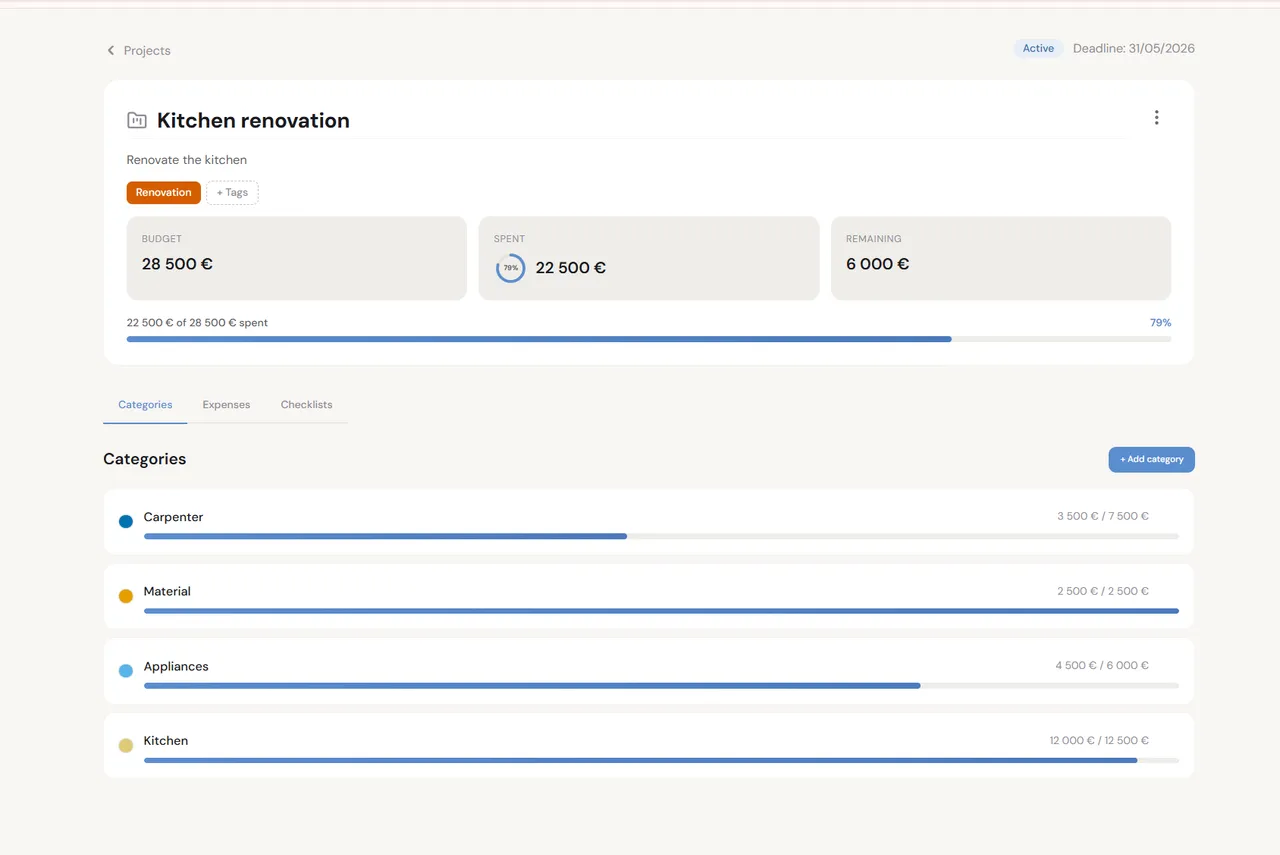The height and width of the screenshot is (855, 1280).
Task: Select the Kitchen category name
Action: [166, 741]
